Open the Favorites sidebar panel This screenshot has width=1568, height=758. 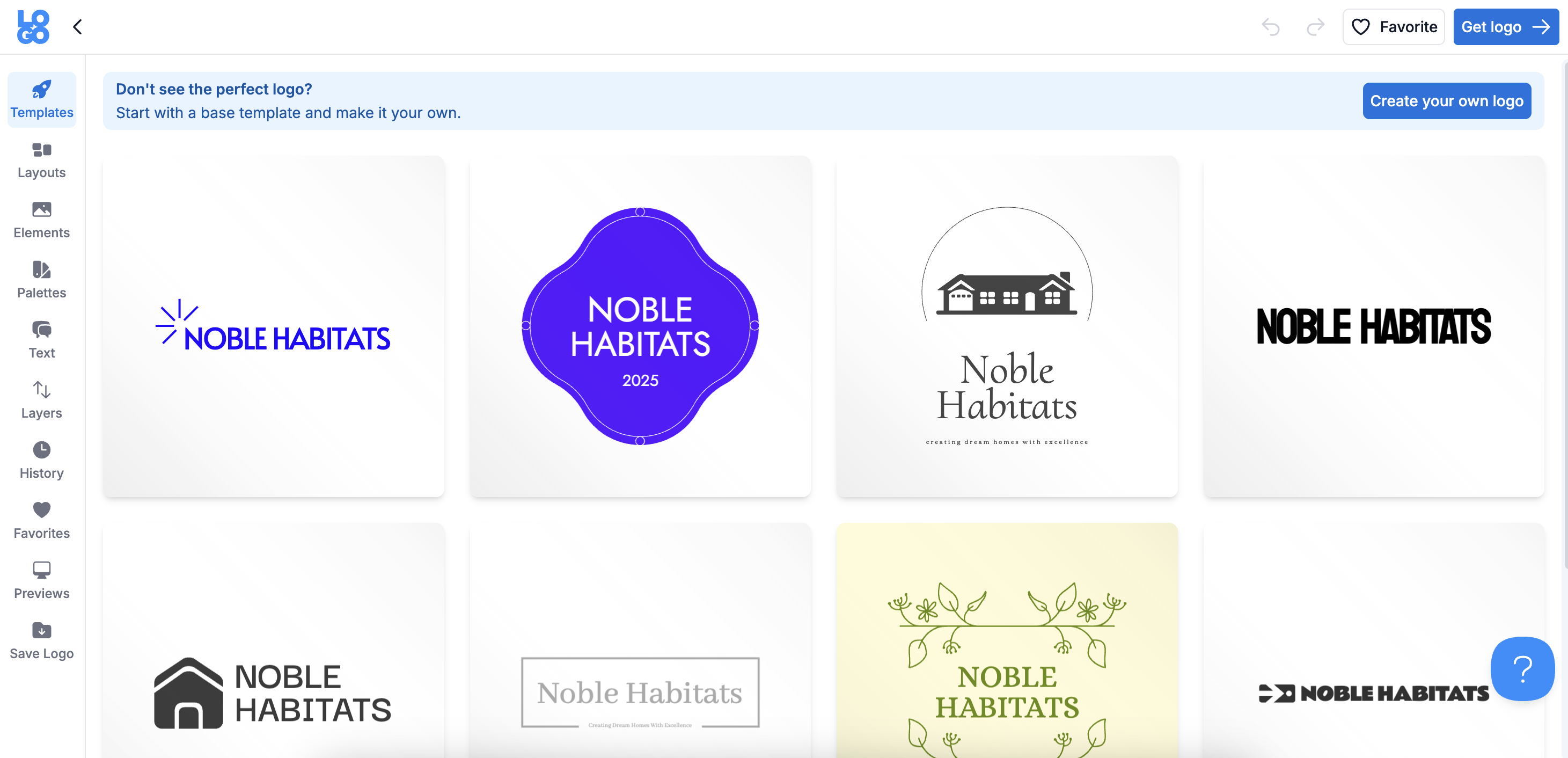pyautogui.click(x=41, y=521)
